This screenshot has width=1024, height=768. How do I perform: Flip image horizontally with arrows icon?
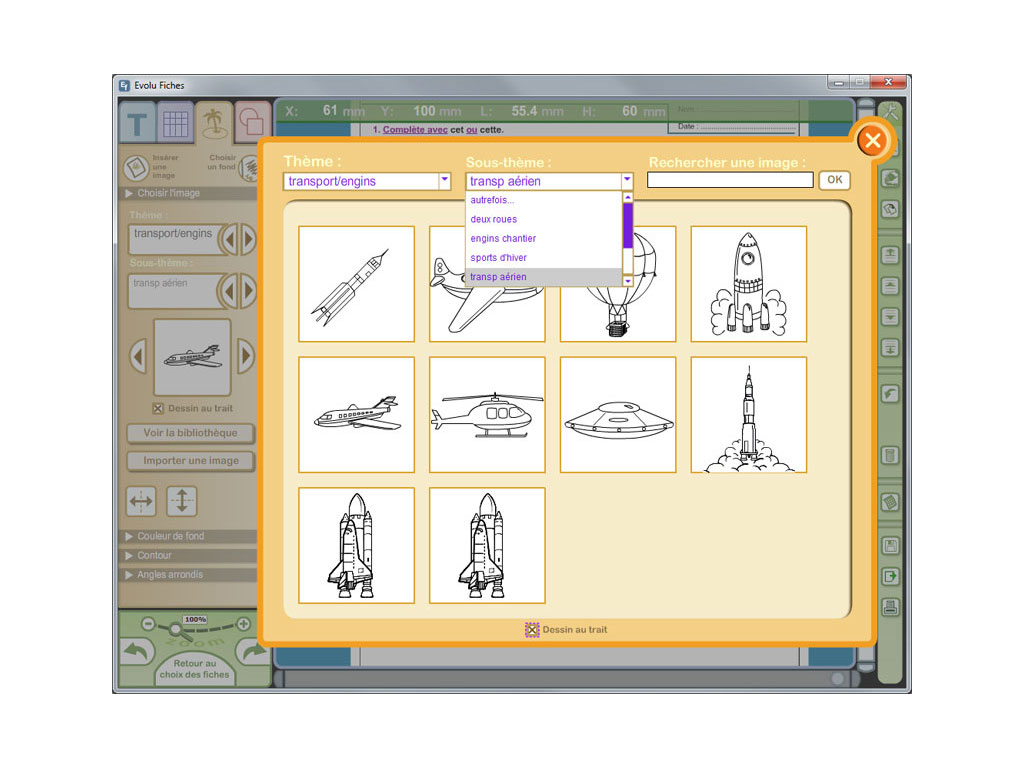[141, 501]
